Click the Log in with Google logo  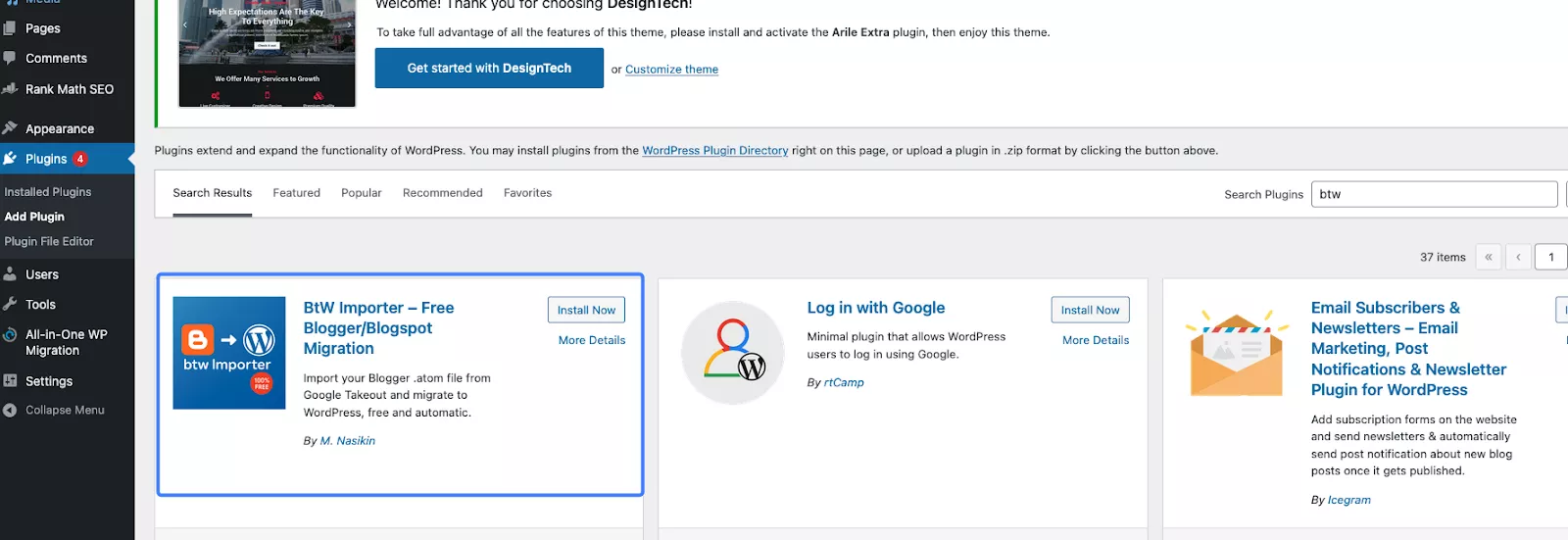point(733,353)
